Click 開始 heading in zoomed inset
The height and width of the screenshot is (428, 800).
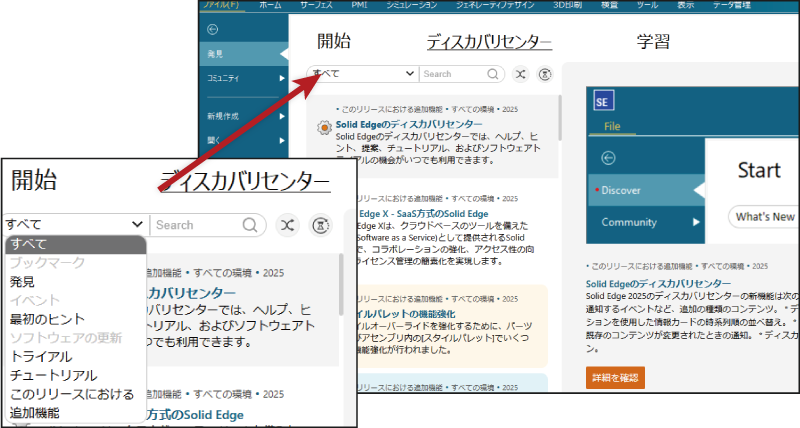pos(34,181)
